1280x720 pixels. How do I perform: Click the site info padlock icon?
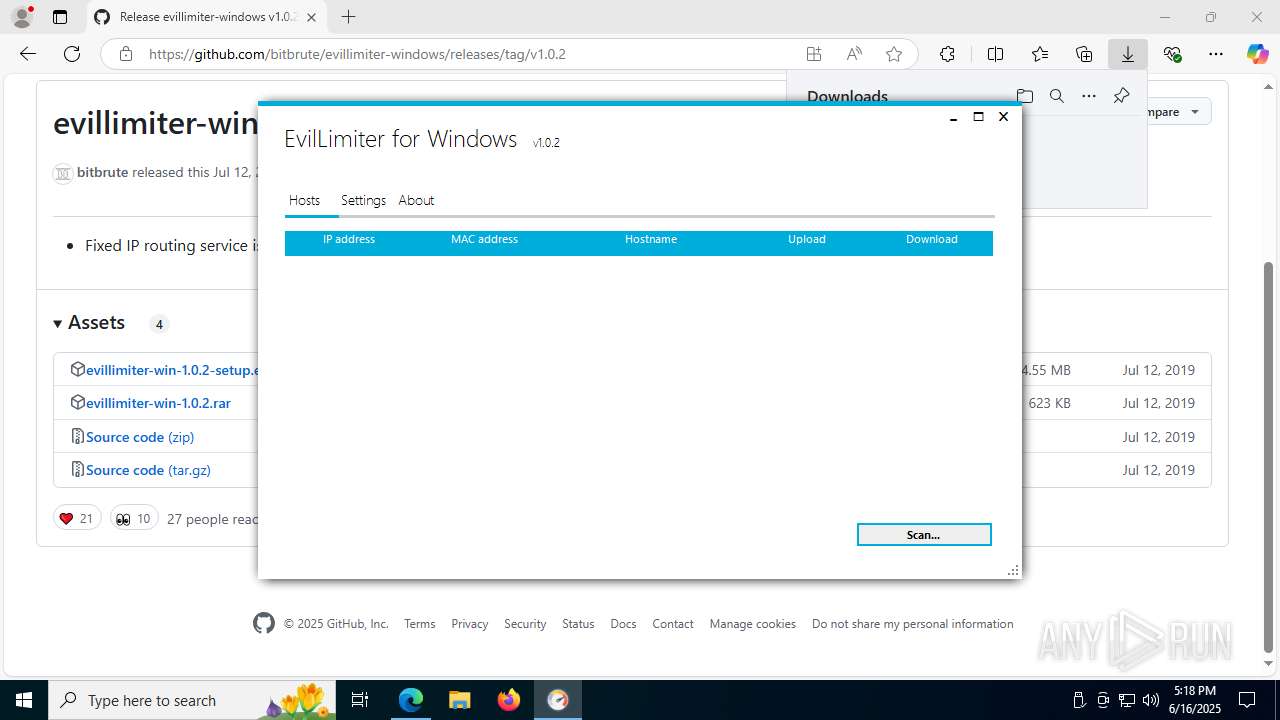[126, 54]
